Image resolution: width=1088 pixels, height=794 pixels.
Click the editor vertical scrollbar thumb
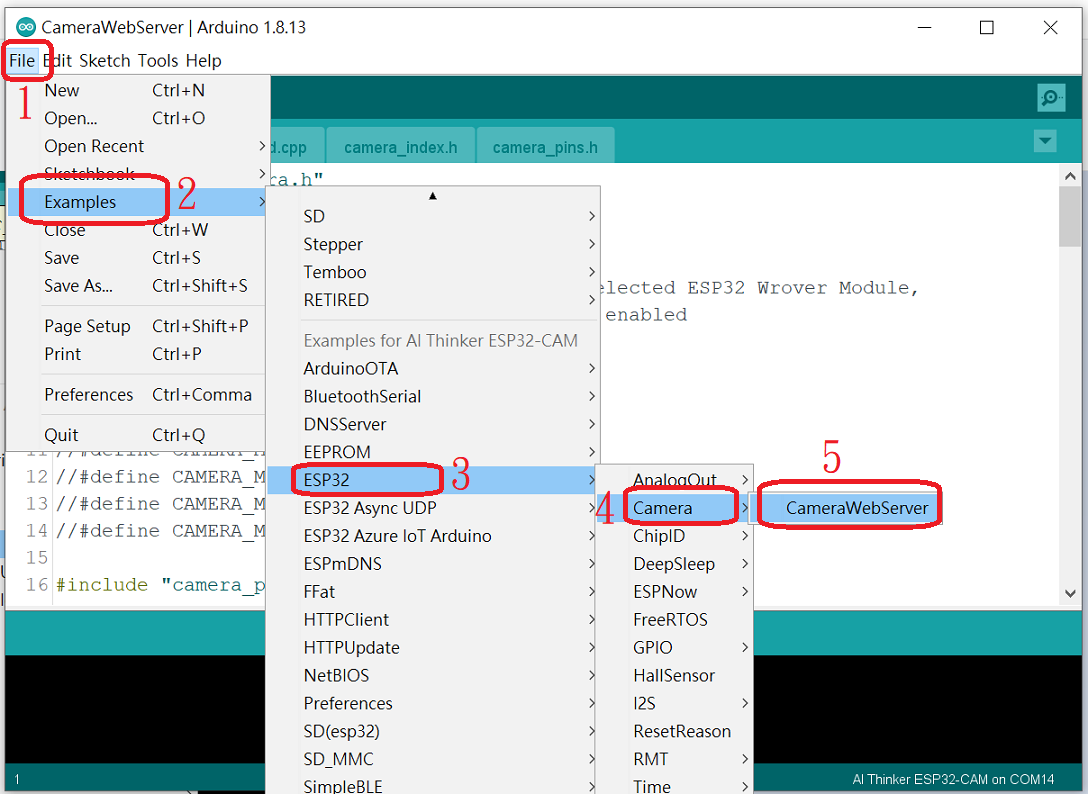click(x=1070, y=216)
